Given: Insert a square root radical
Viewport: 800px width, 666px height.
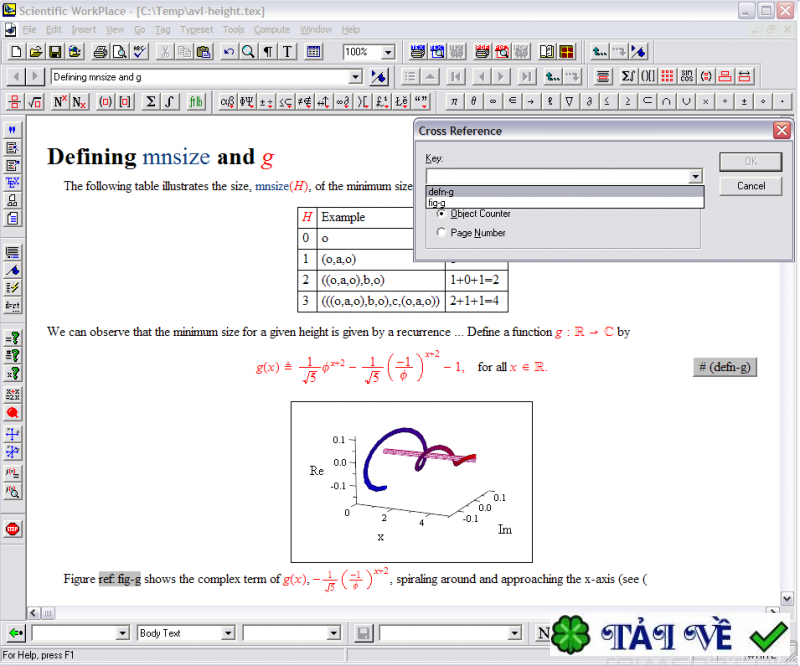Looking at the screenshot, I should [x=35, y=101].
